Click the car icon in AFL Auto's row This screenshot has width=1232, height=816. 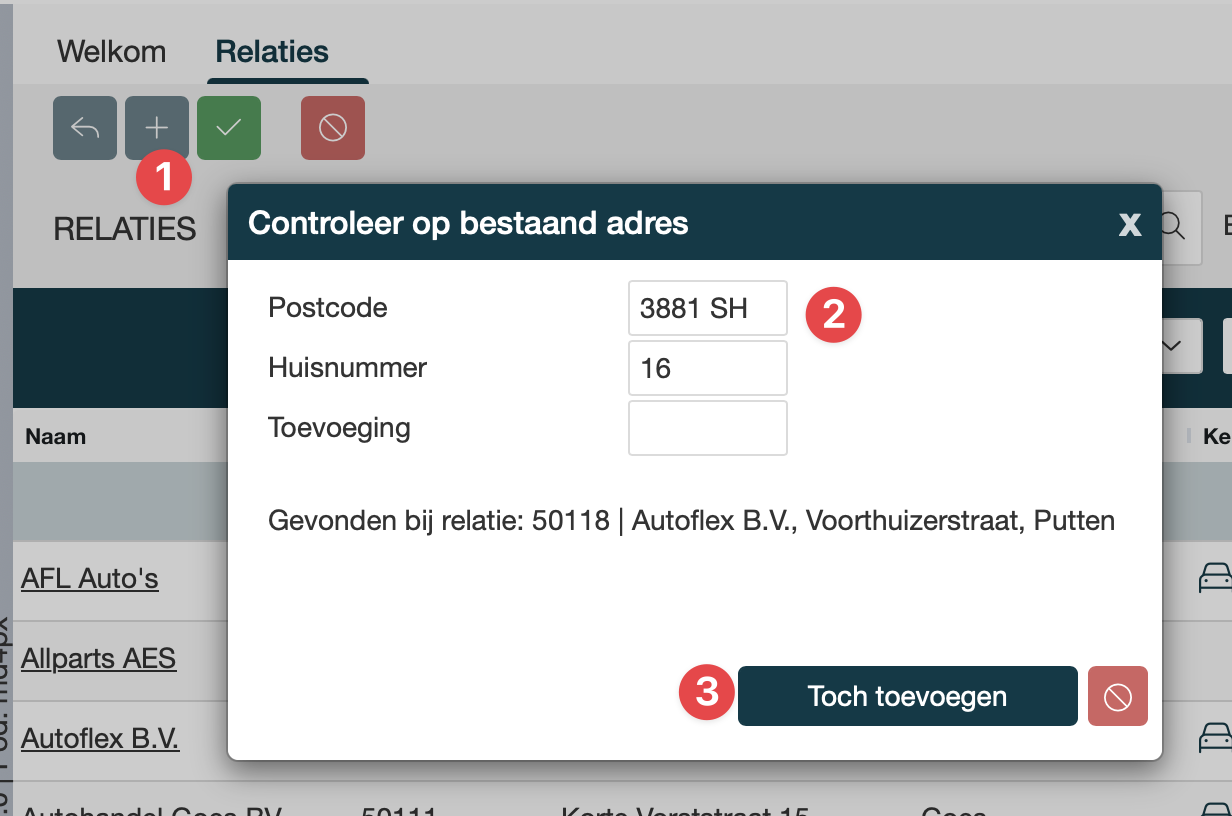click(1215, 578)
